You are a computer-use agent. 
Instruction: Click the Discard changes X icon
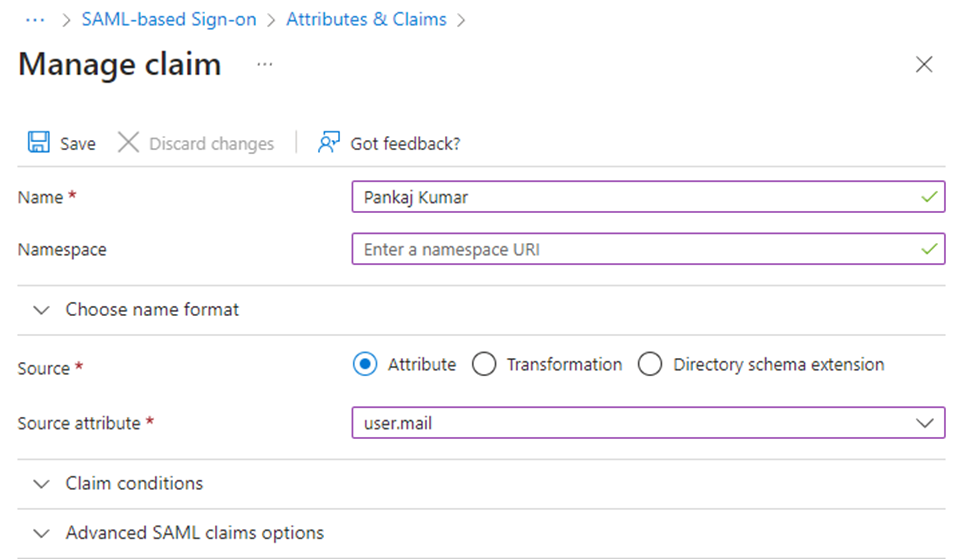(x=128, y=142)
